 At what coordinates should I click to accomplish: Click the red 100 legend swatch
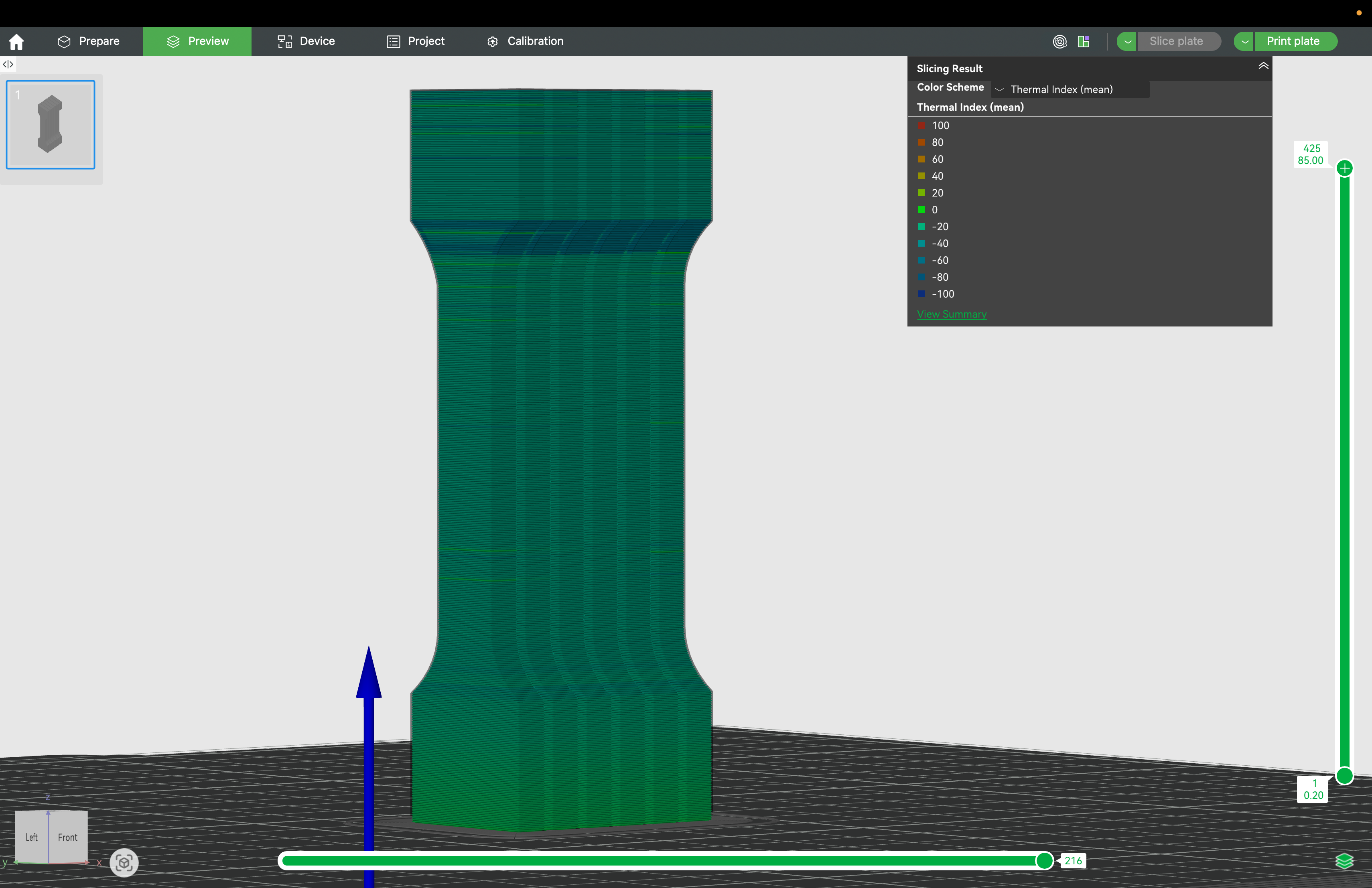click(x=921, y=126)
